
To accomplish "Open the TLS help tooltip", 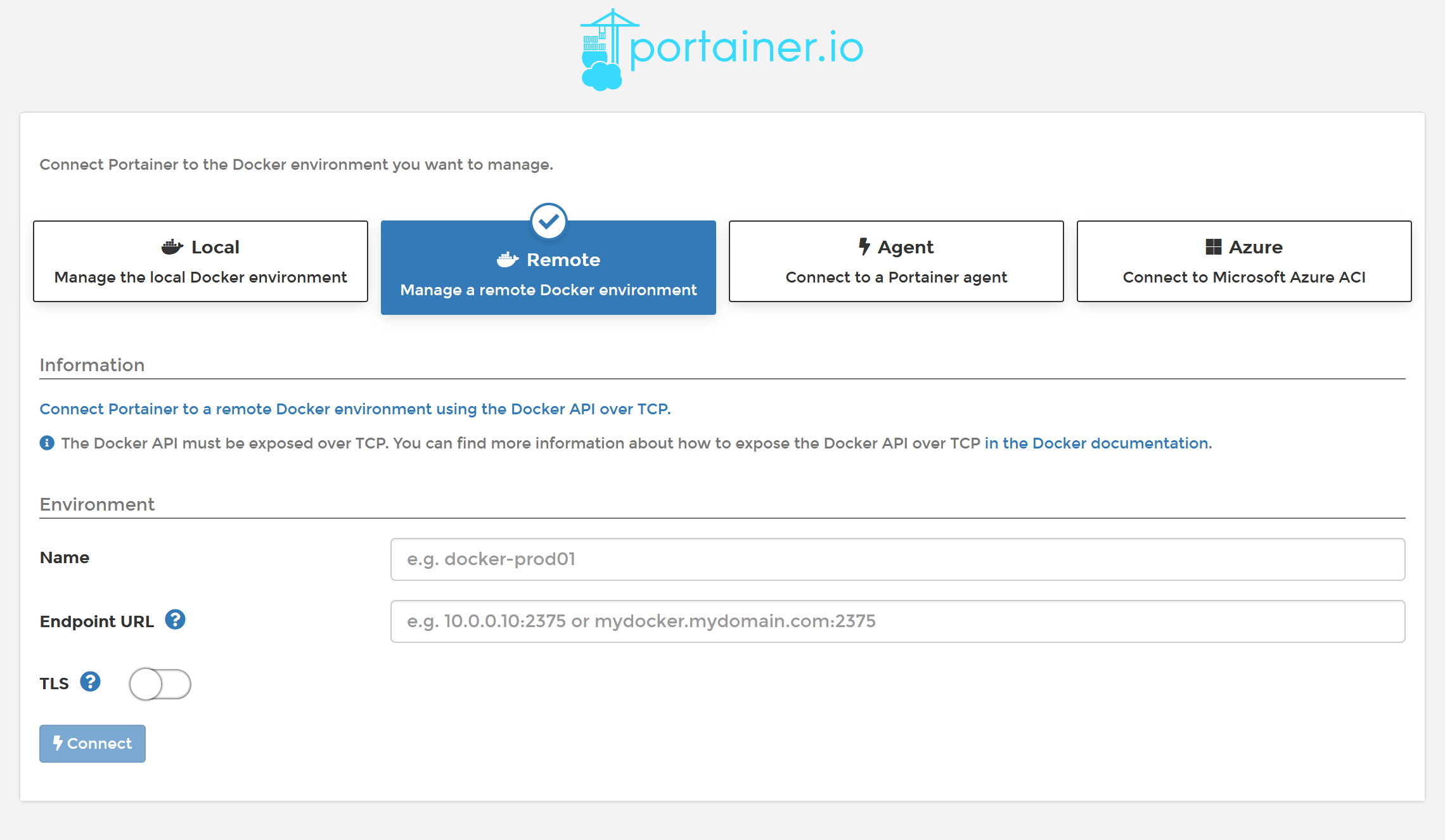I will click(x=91, y=682).
